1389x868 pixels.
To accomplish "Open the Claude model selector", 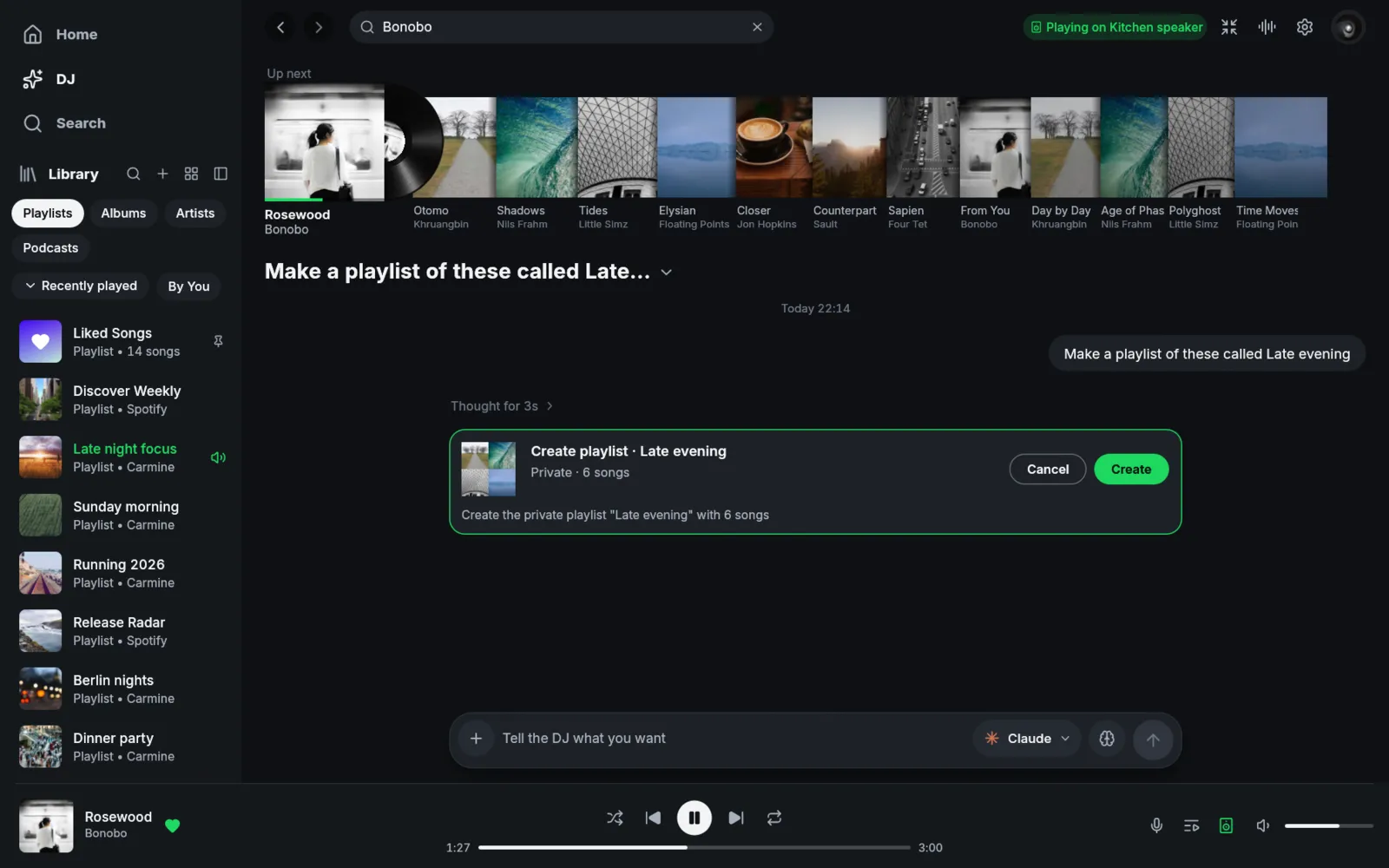I will [x=1028, y=739].
